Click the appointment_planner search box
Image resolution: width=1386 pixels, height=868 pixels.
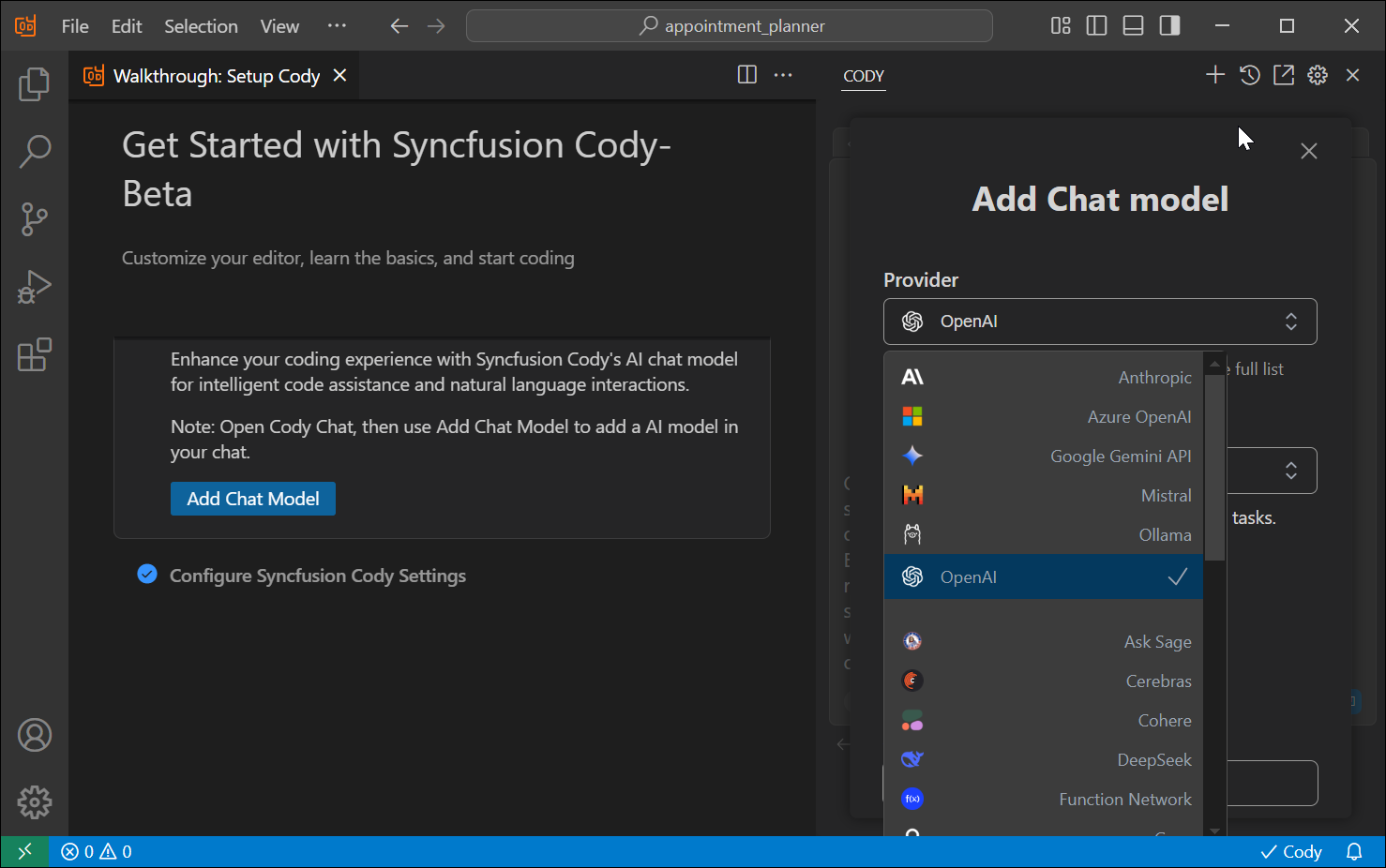729,26
